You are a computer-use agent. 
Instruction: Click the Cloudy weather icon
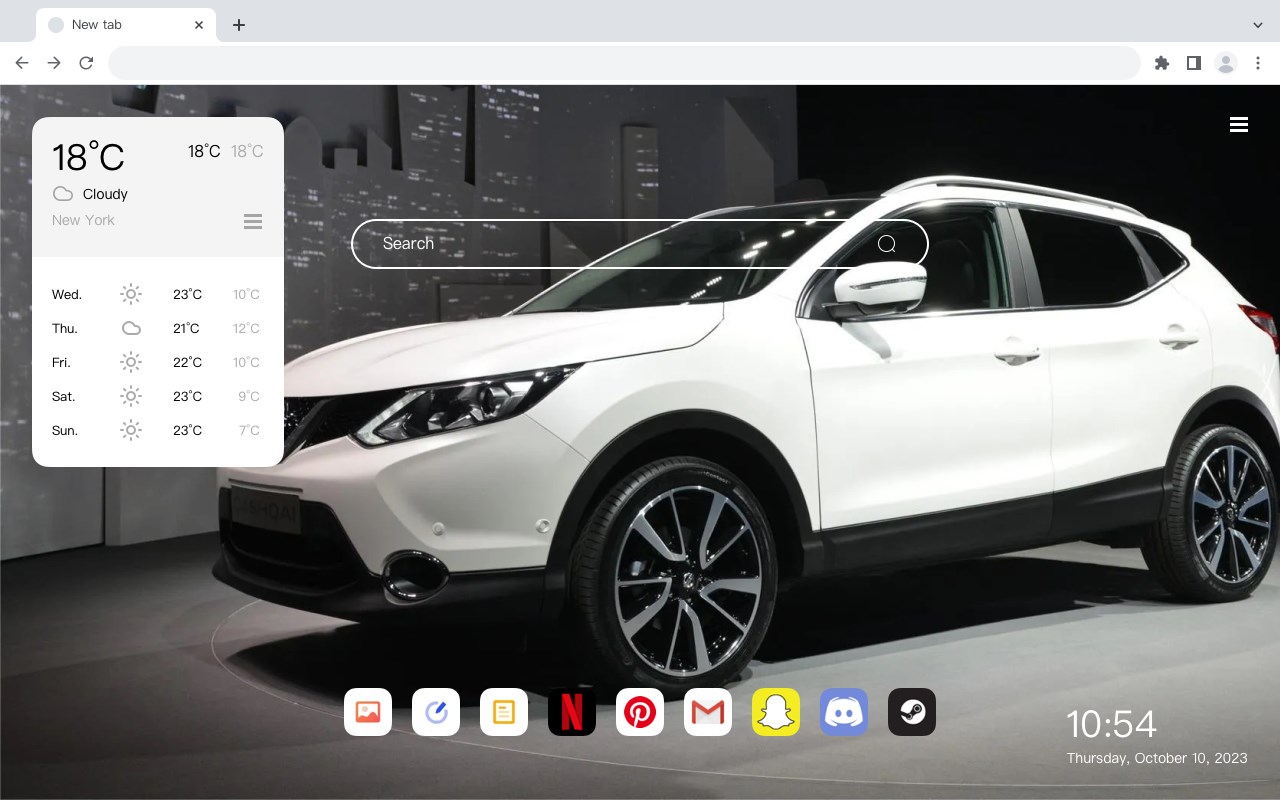pyautogui.click(x=63, y=194)
